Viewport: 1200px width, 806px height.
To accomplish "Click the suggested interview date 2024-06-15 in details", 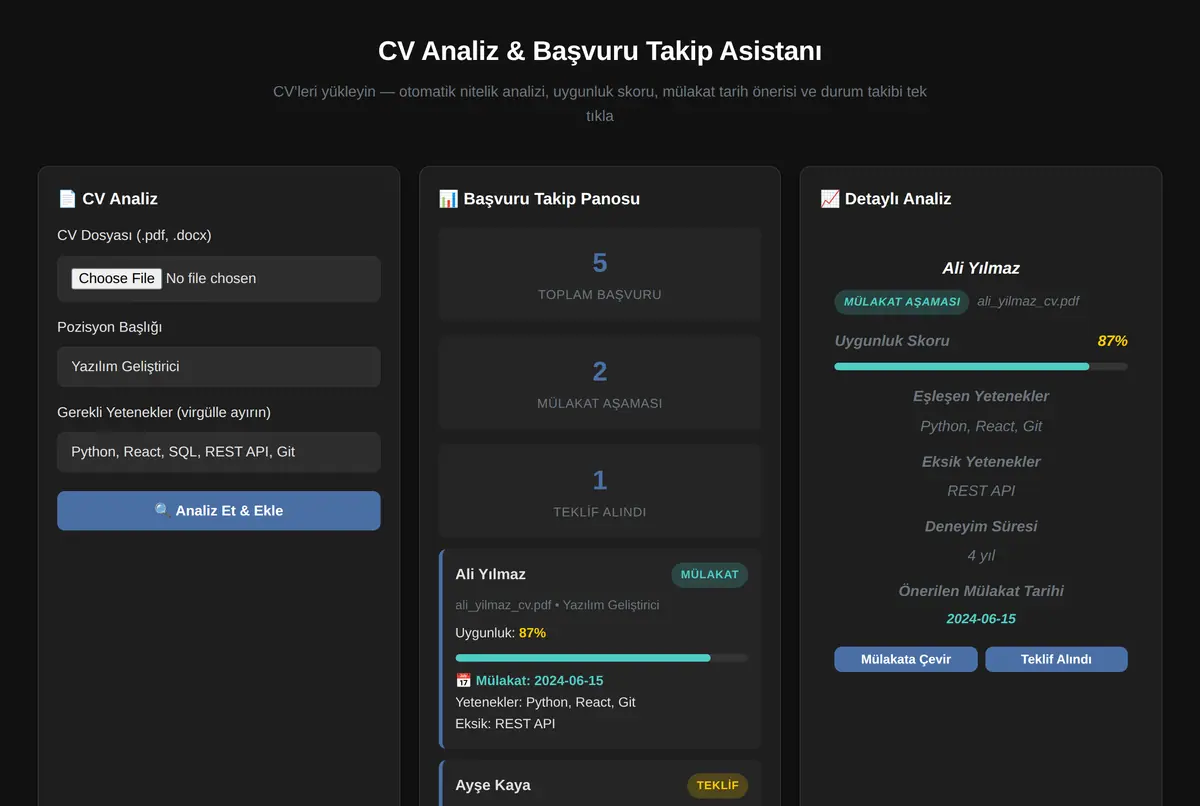I will pos(981,619).
